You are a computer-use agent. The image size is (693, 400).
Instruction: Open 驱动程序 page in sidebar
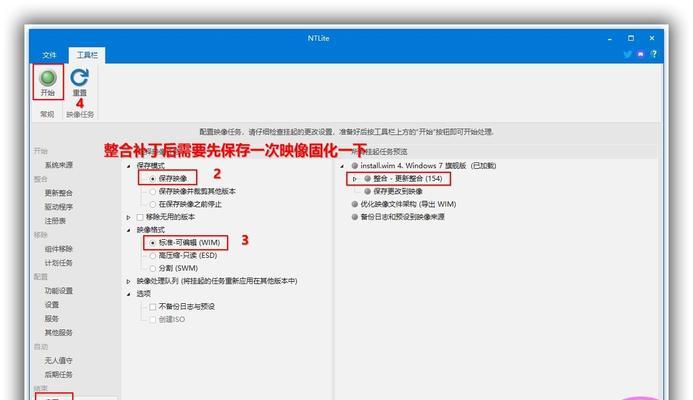[59, 207]
